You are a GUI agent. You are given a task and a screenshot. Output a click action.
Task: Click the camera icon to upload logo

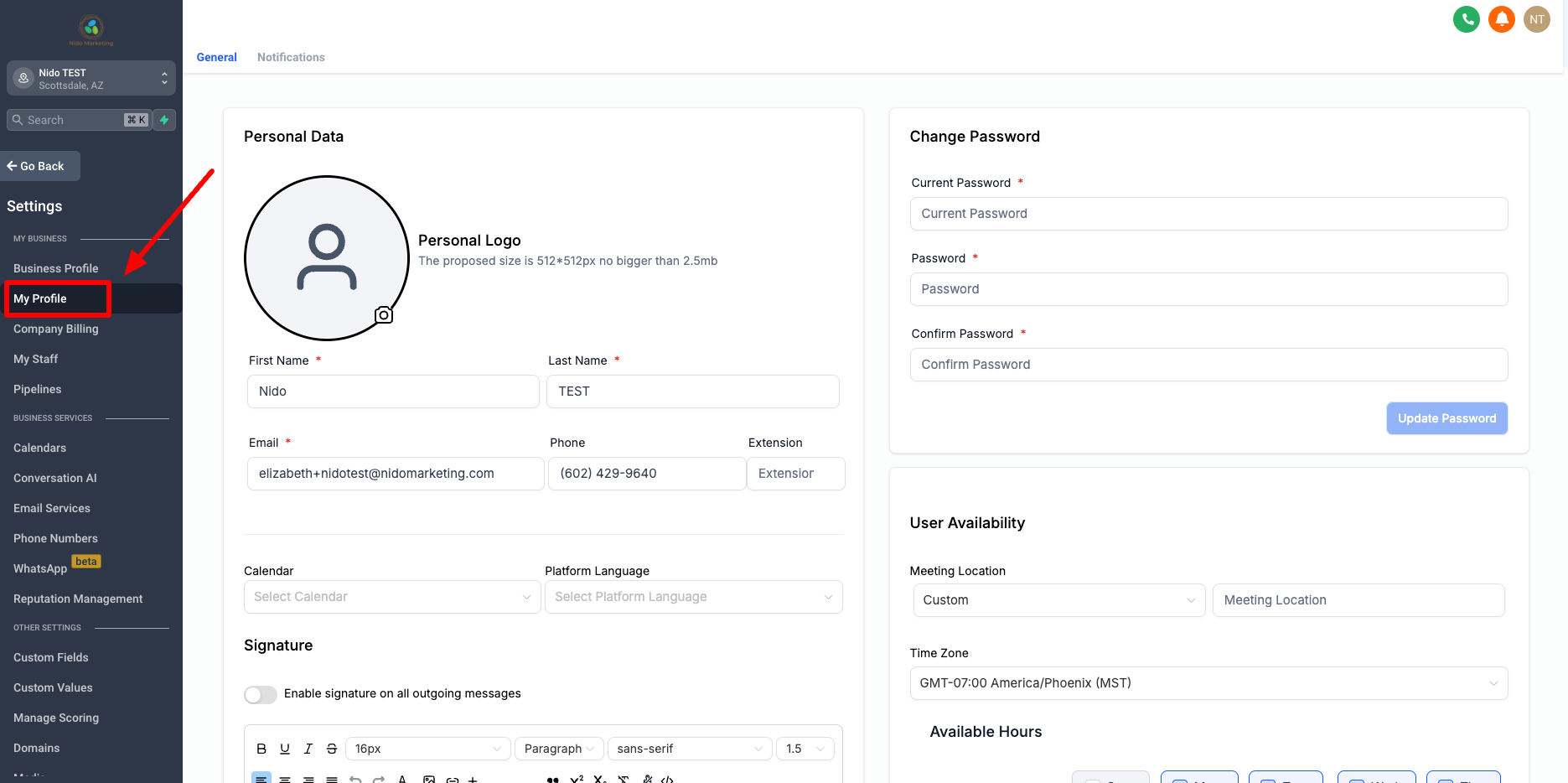384,315
